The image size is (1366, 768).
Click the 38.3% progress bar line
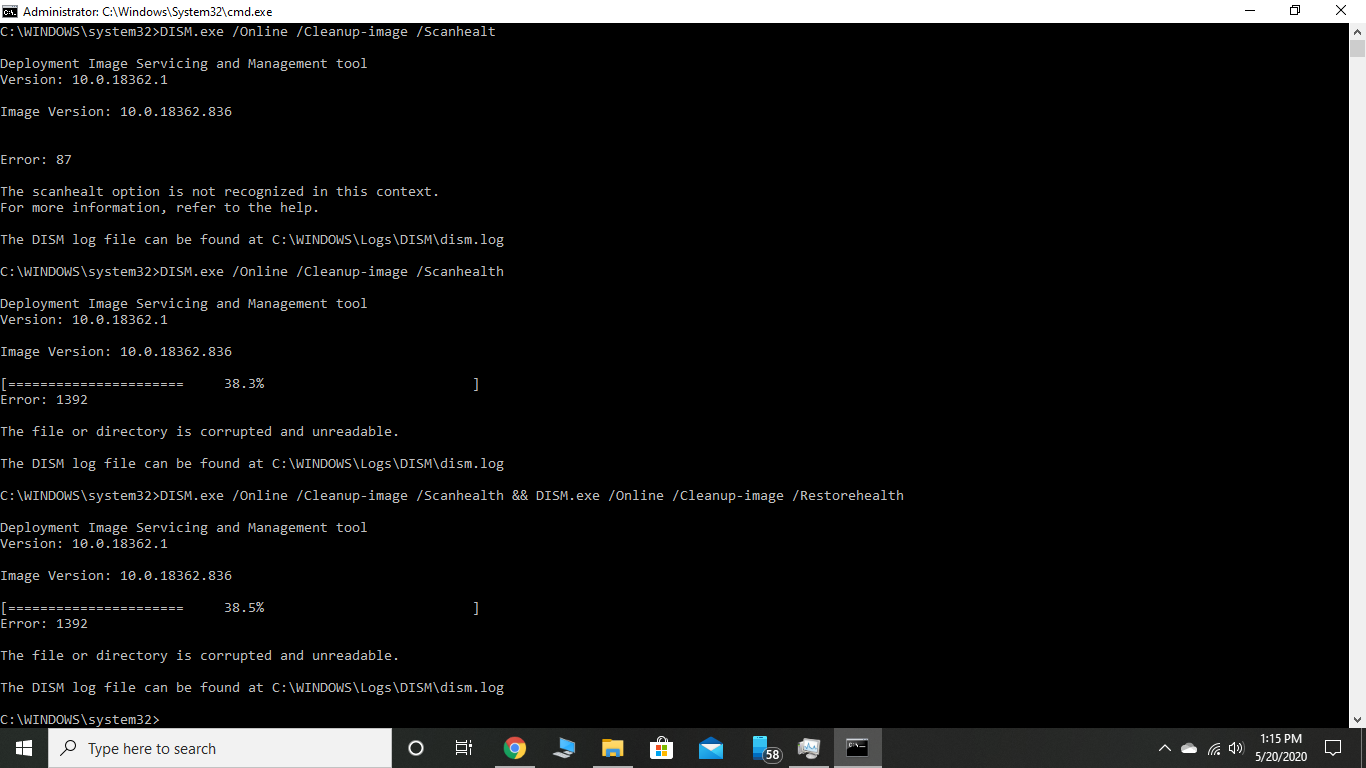point(240,384)
